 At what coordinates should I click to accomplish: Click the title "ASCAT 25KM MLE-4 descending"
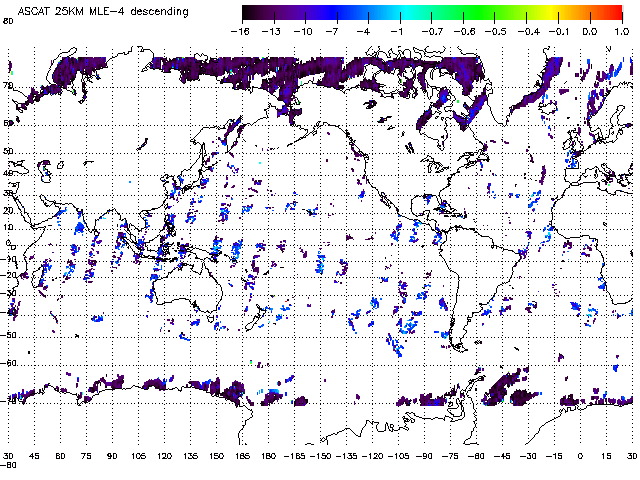click(103, 11)
